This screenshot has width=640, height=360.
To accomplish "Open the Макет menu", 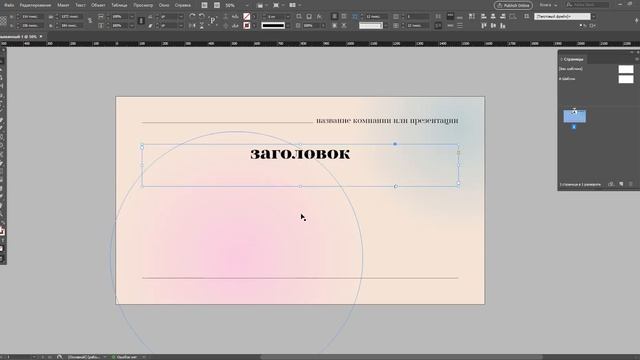I will tap(63, 5).
